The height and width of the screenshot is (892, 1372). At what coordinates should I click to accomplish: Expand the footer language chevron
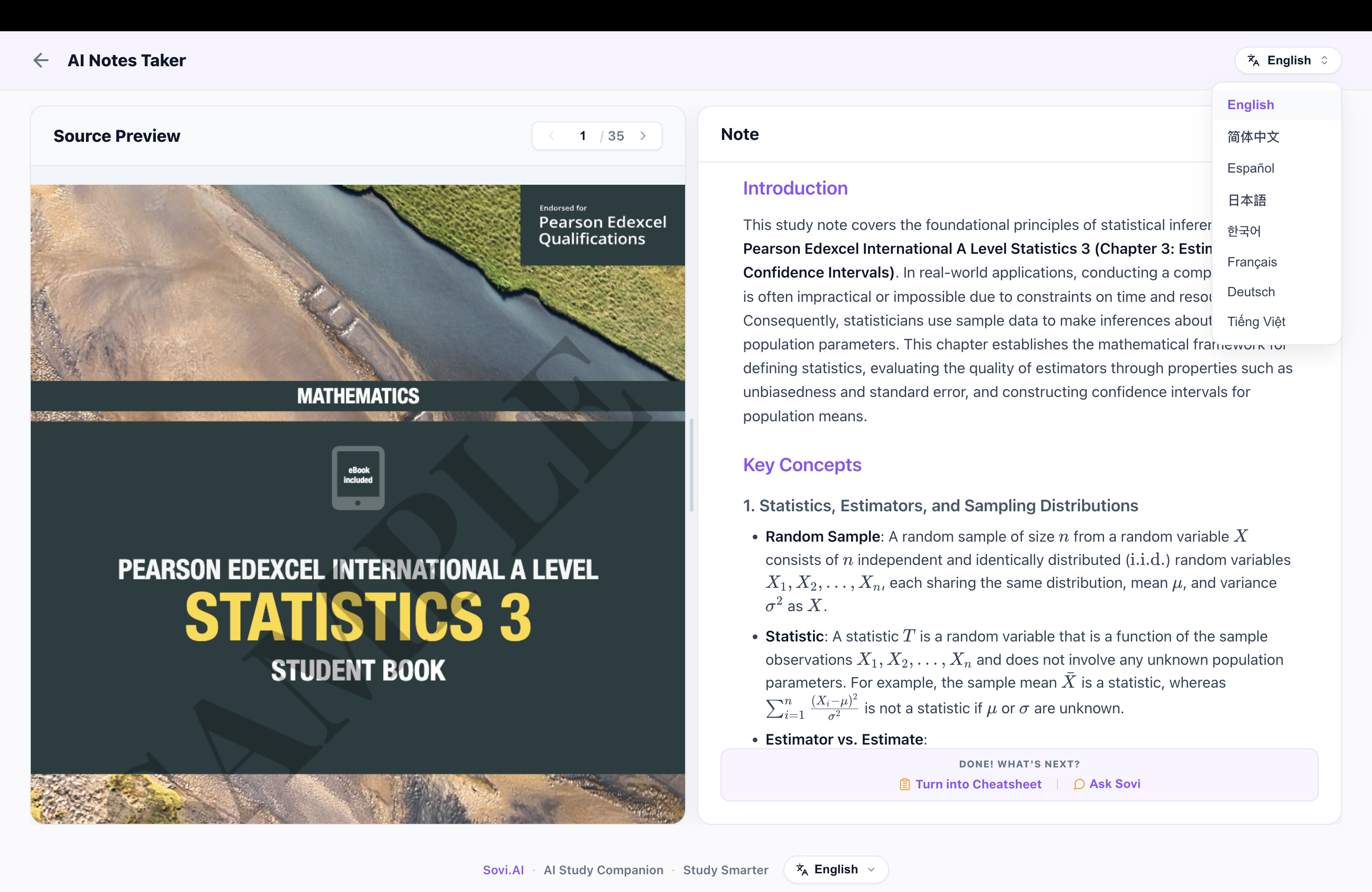coord(871,870)
